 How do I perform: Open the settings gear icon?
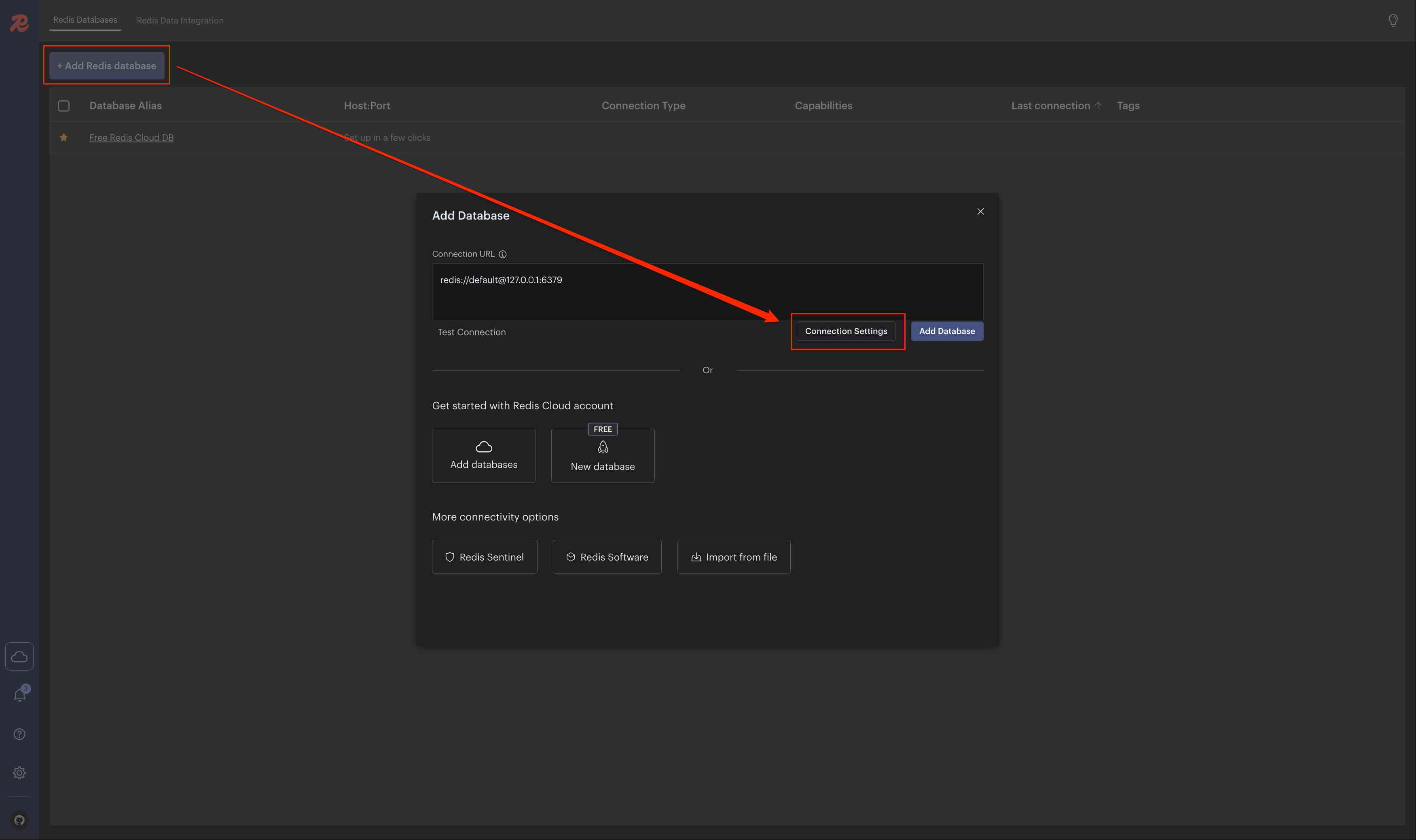[19, 772]
